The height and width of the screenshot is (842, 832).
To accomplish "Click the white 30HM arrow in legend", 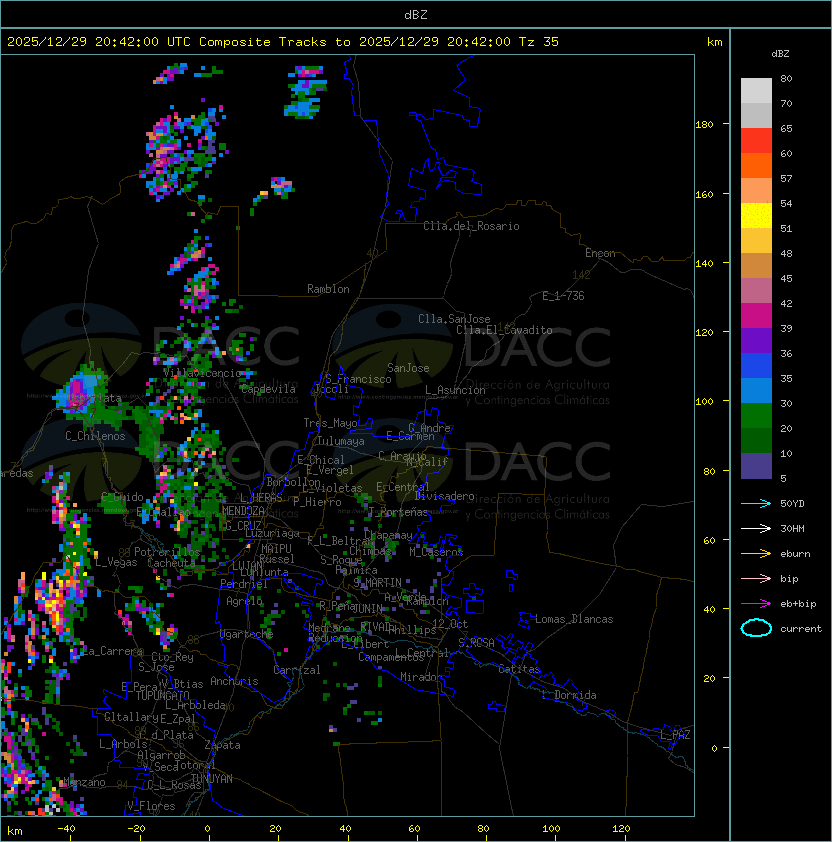I will [x=756, y=528].
